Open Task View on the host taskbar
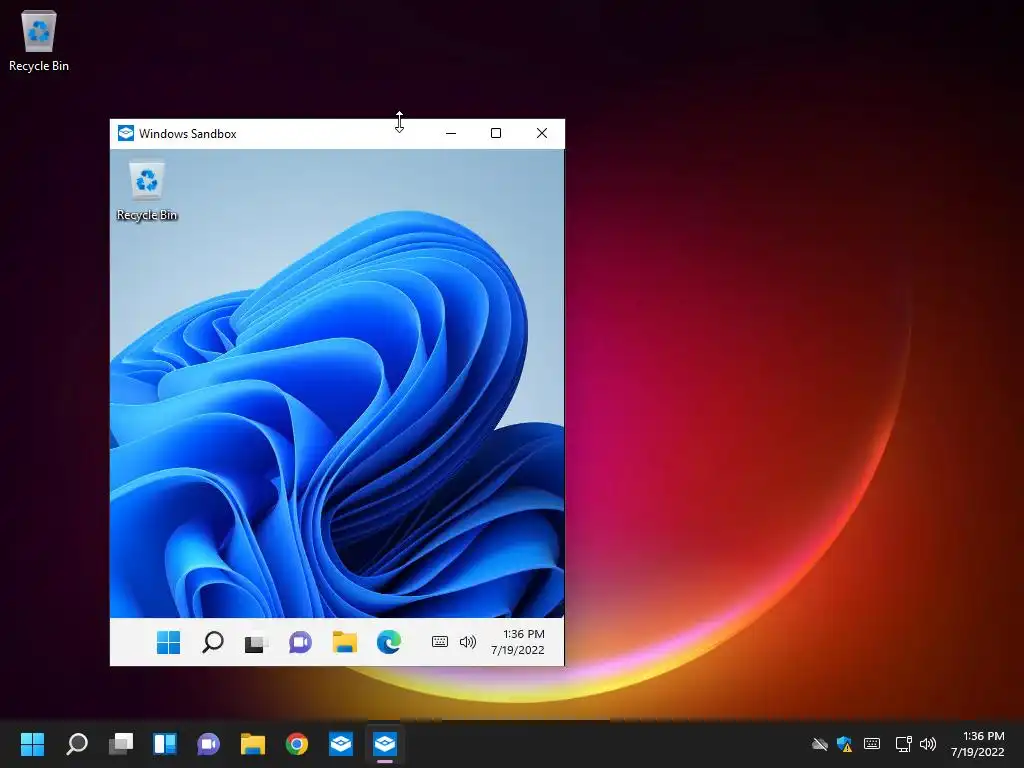The width and height of the screenshot is (1024, 768). pos(121,744)
